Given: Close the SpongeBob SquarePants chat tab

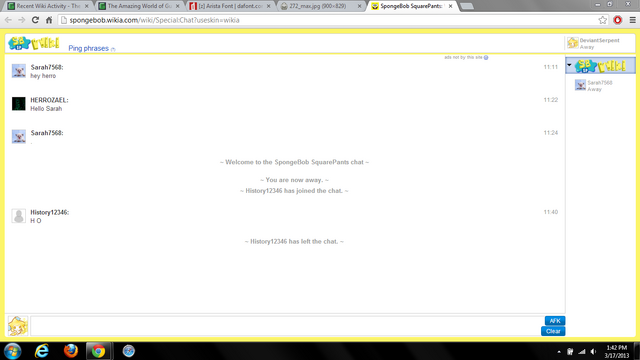Looking at the screenshot, I should point(450,6).
